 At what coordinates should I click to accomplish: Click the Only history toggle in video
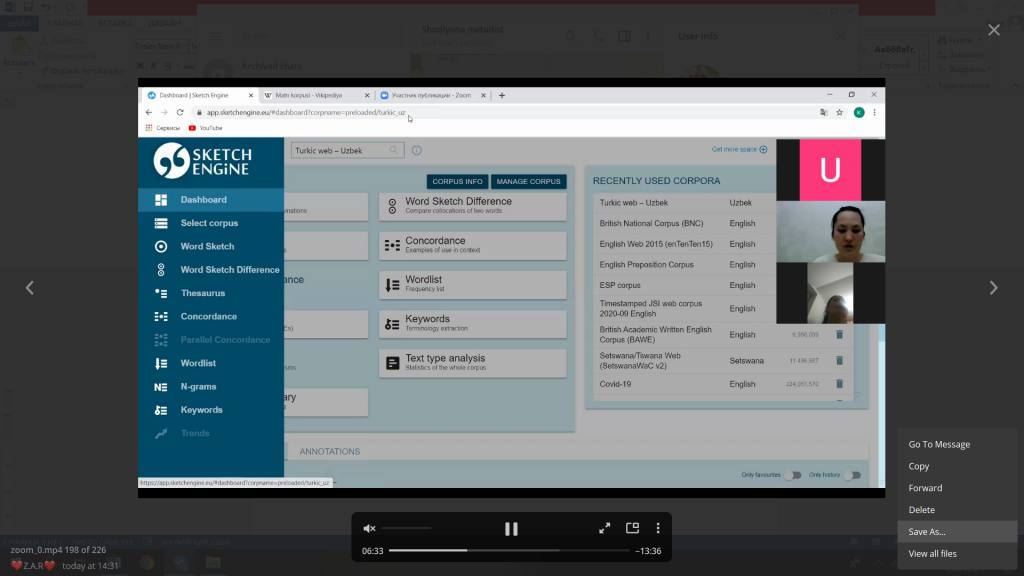[852, 475]
